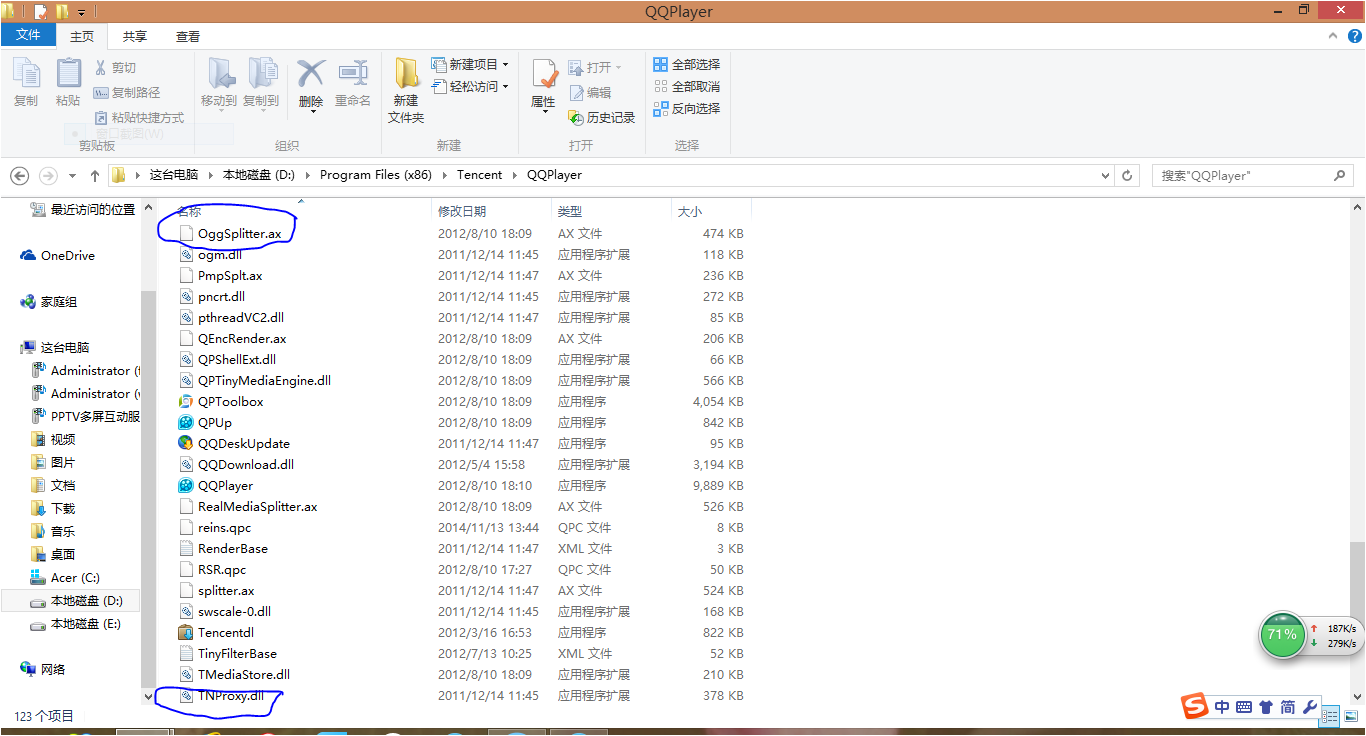Click Edit (编辑) in the ribbon
Image resolution: width=1366 pixels, height=736 pixels.
click(x=590, y=92)
